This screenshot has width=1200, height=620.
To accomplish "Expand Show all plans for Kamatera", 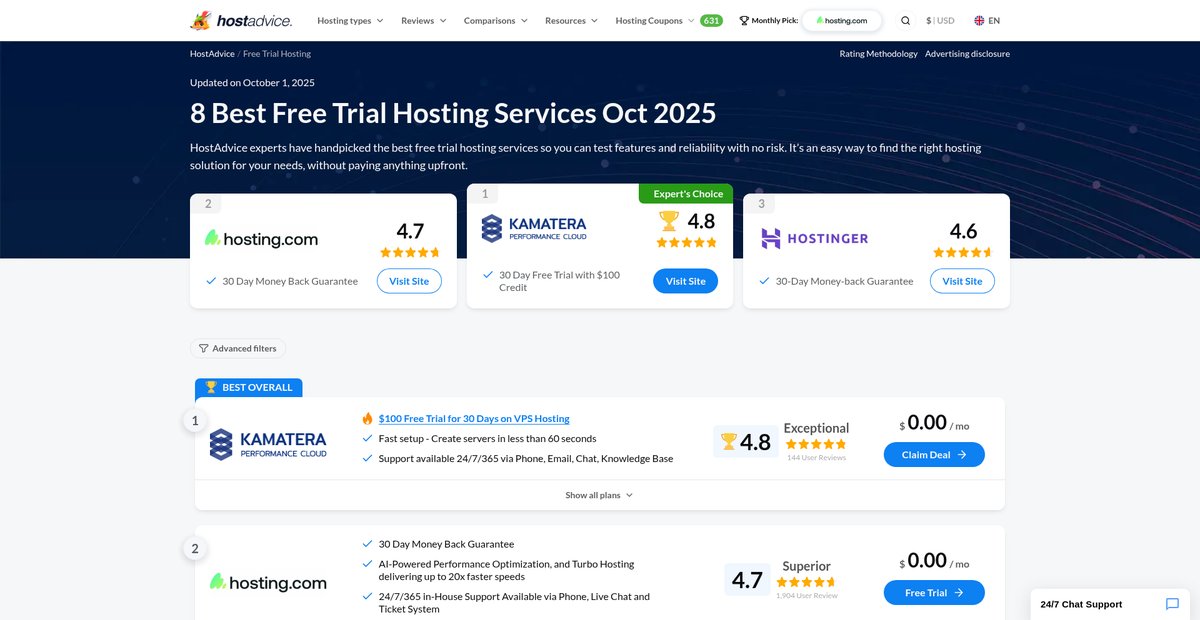I will pos(599,495).
